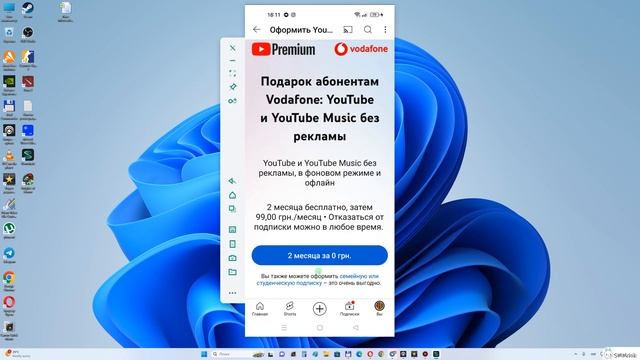Open the Recycle Bin desktop icon

9,34
